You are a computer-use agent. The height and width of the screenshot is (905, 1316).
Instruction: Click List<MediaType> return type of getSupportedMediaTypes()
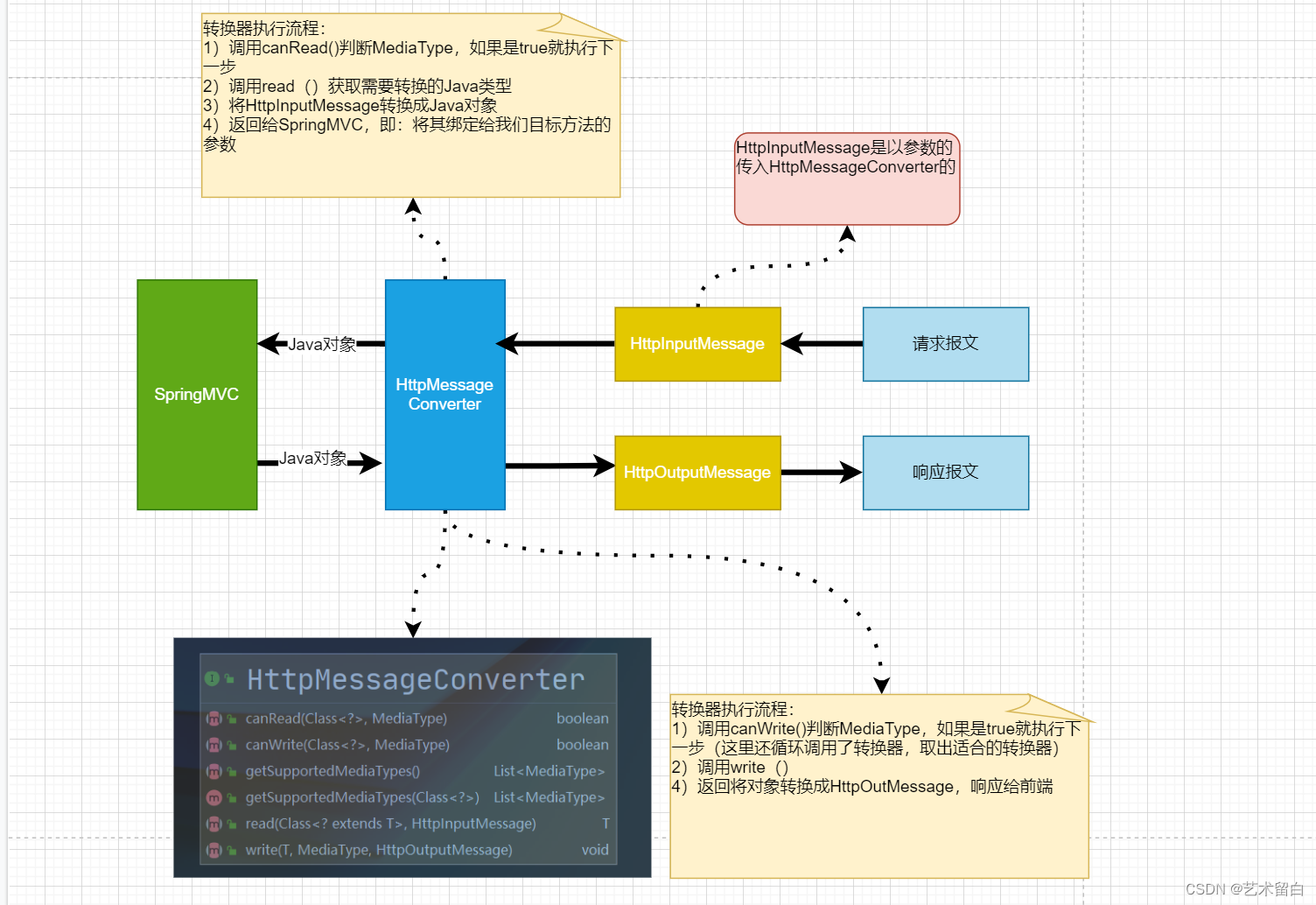(x=549, y=771)
